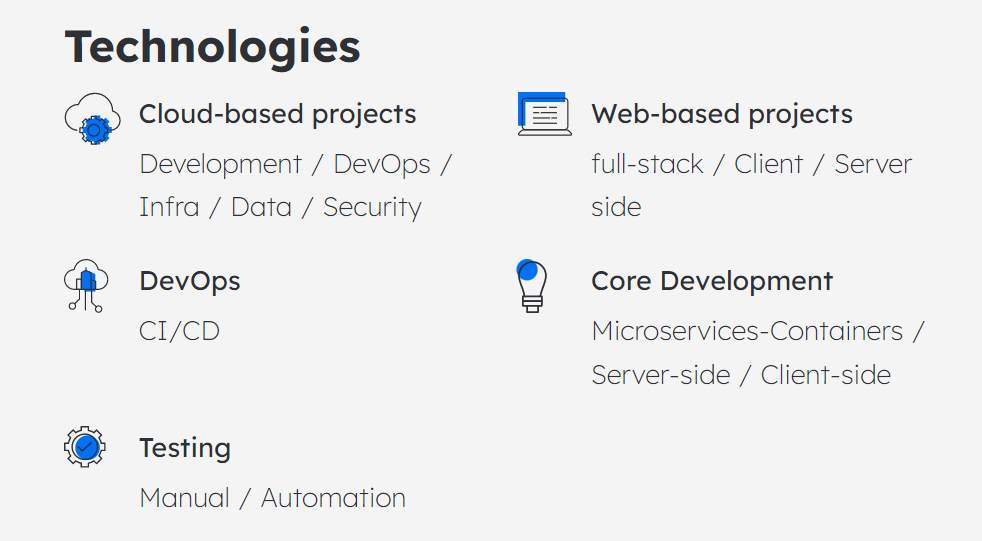
Task: Click the cloud with gear icon
Action: [93, 119]
